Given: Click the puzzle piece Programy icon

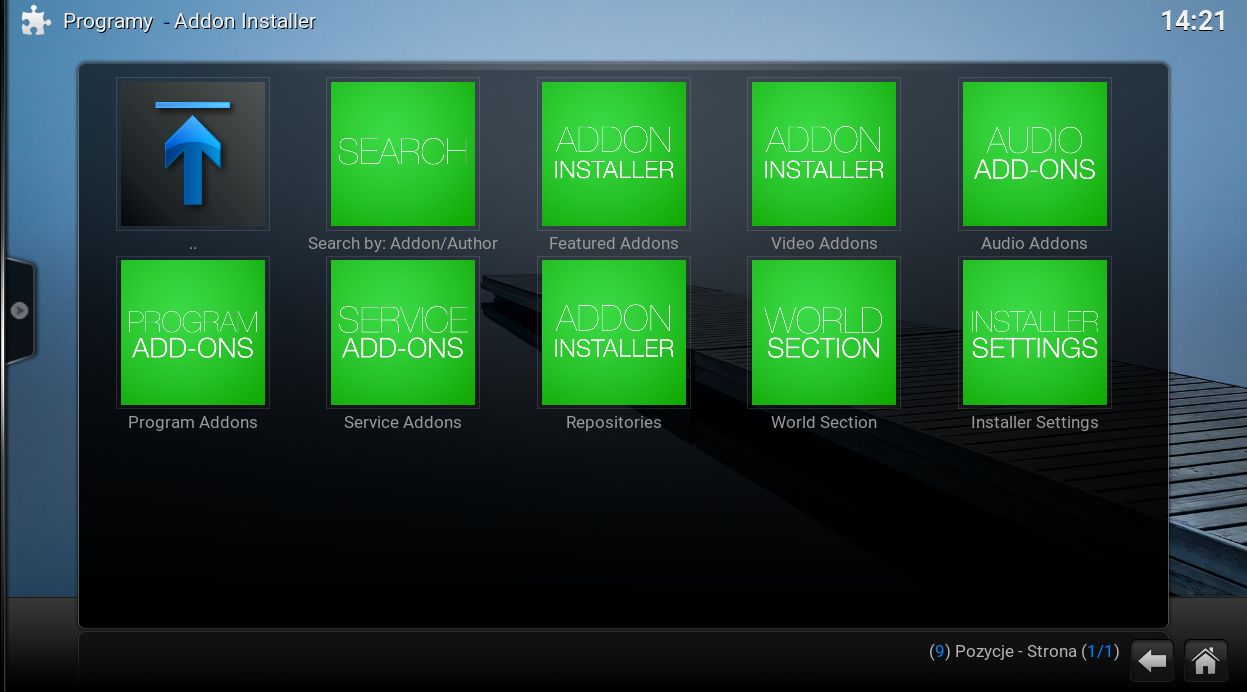Looking at the screenshot, I should tap(36, 21).
